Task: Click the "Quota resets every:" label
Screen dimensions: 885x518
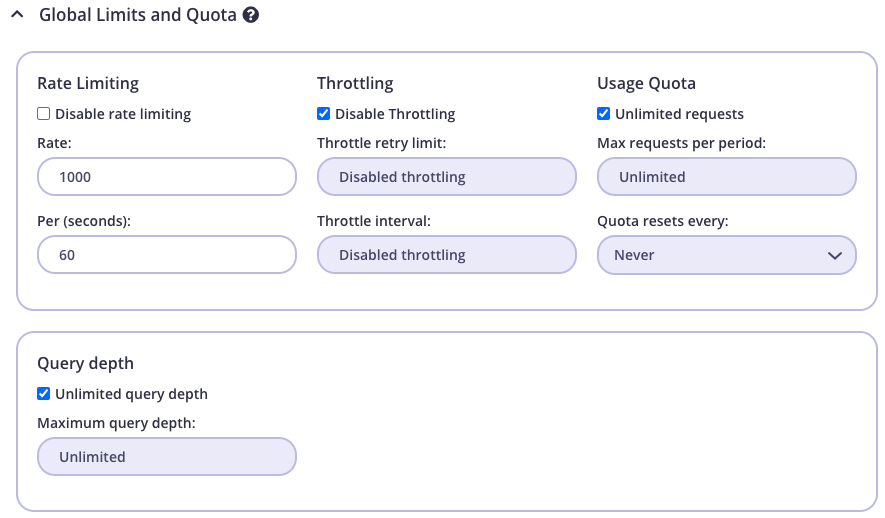Action: pos(662,221)
